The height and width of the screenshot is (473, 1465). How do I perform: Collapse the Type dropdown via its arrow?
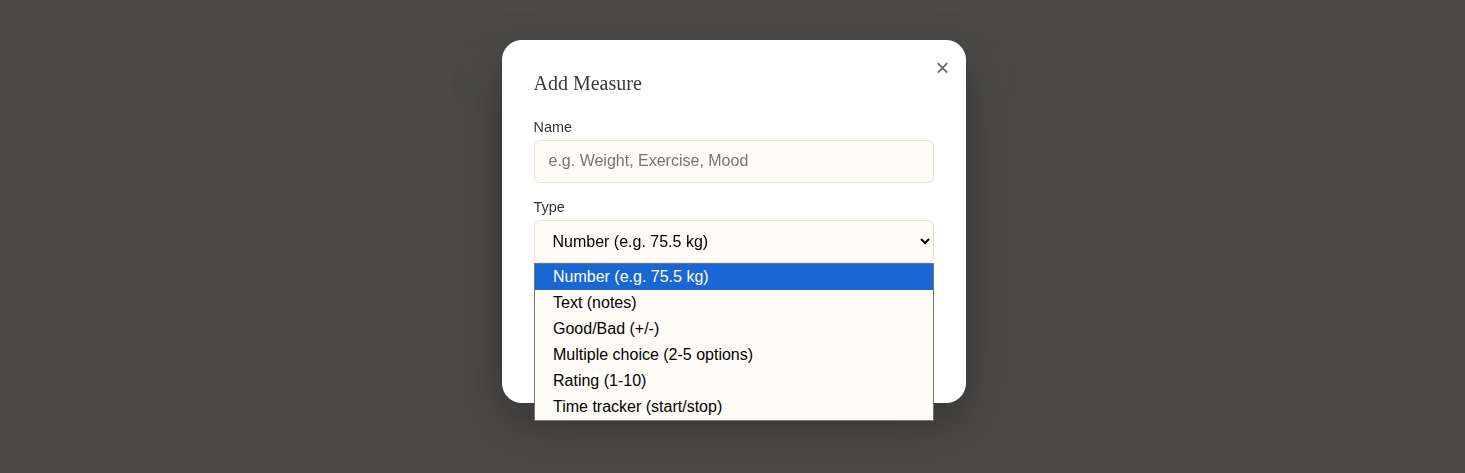coord(924,242)
